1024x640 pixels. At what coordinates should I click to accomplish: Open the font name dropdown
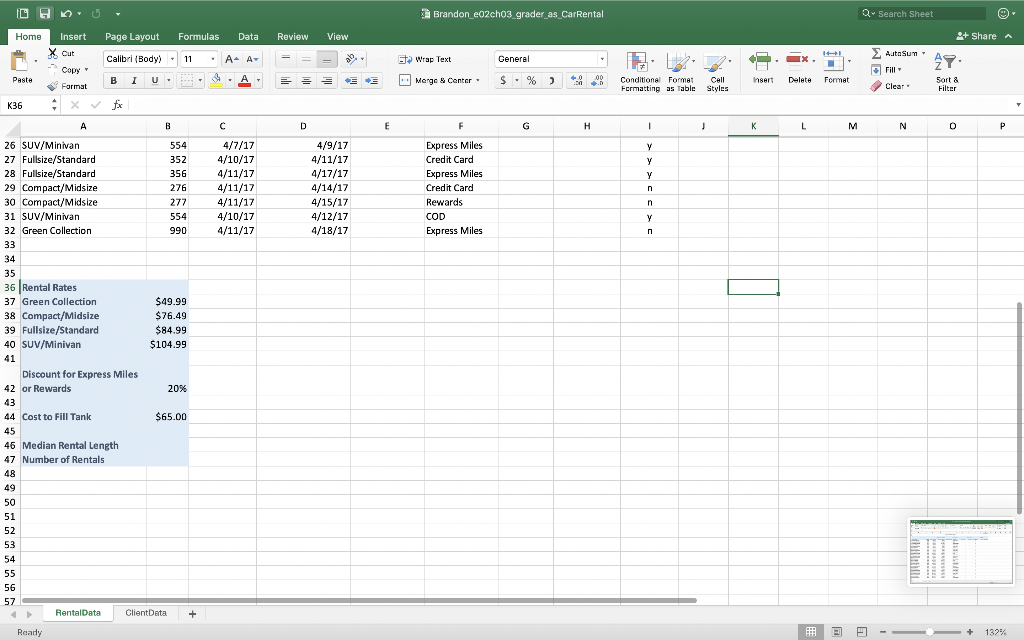coord(172,59)
